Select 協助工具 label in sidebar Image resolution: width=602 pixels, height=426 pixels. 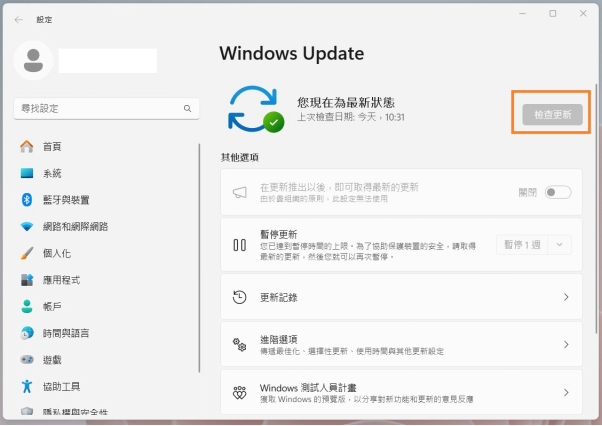click(61, 386)
